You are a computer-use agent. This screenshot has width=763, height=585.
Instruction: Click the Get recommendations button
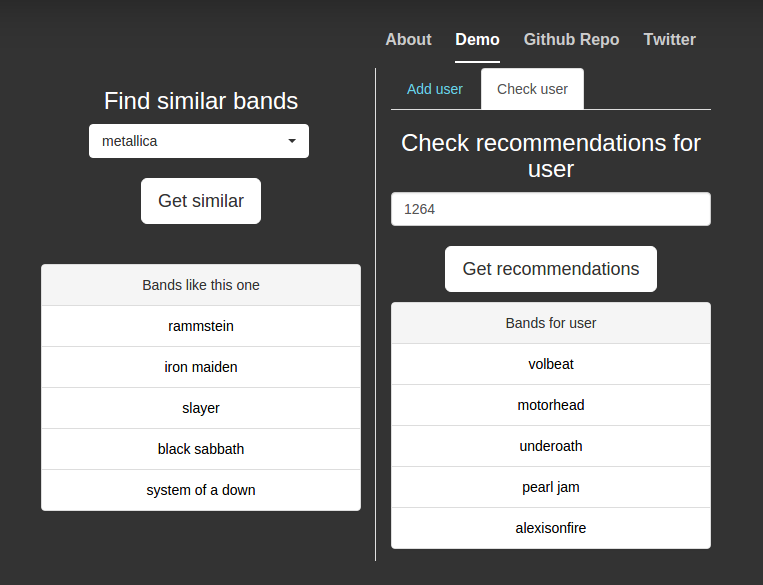[x=550, y=269]
